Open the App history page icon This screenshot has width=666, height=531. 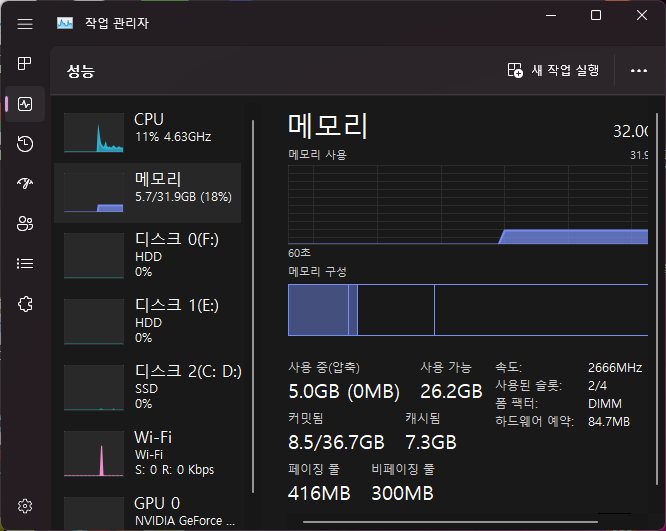[25, 144]
